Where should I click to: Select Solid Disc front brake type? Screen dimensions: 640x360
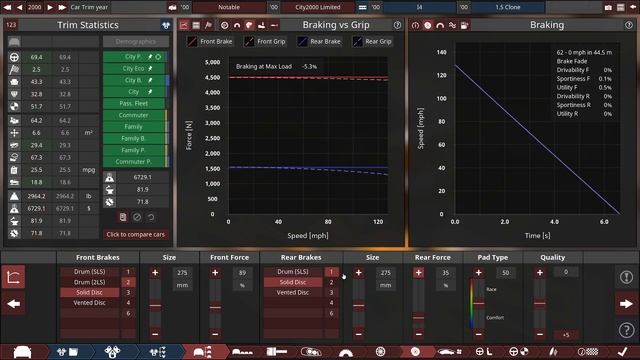click(x=89, y=292)
